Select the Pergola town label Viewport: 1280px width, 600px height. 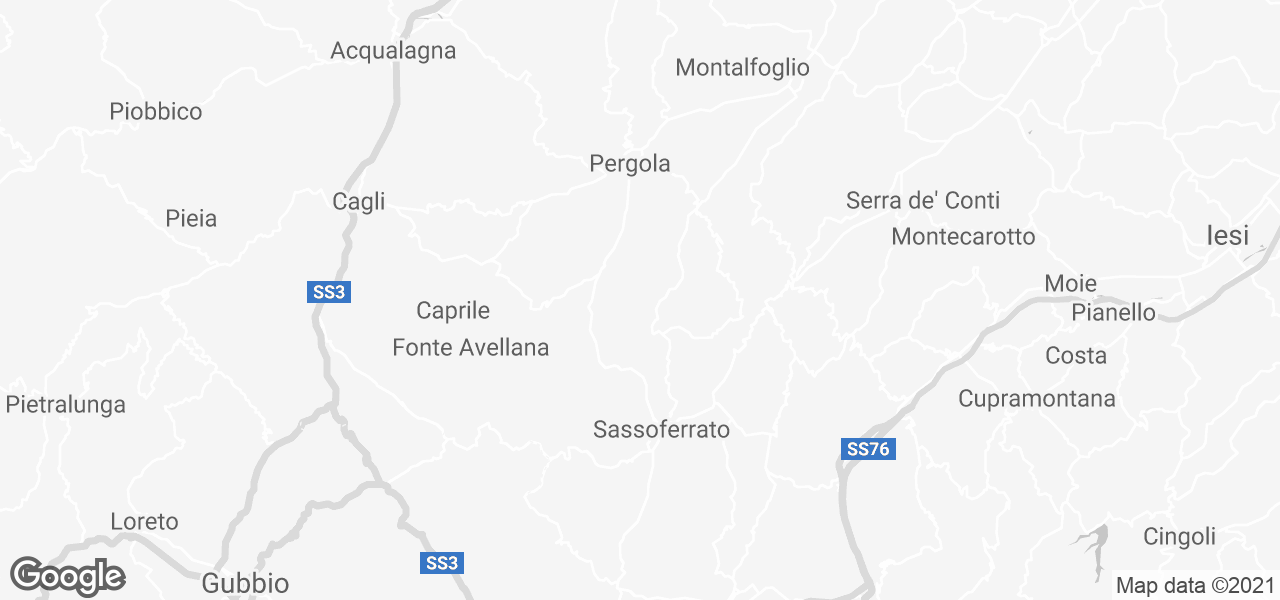click(x=630, y=163)
